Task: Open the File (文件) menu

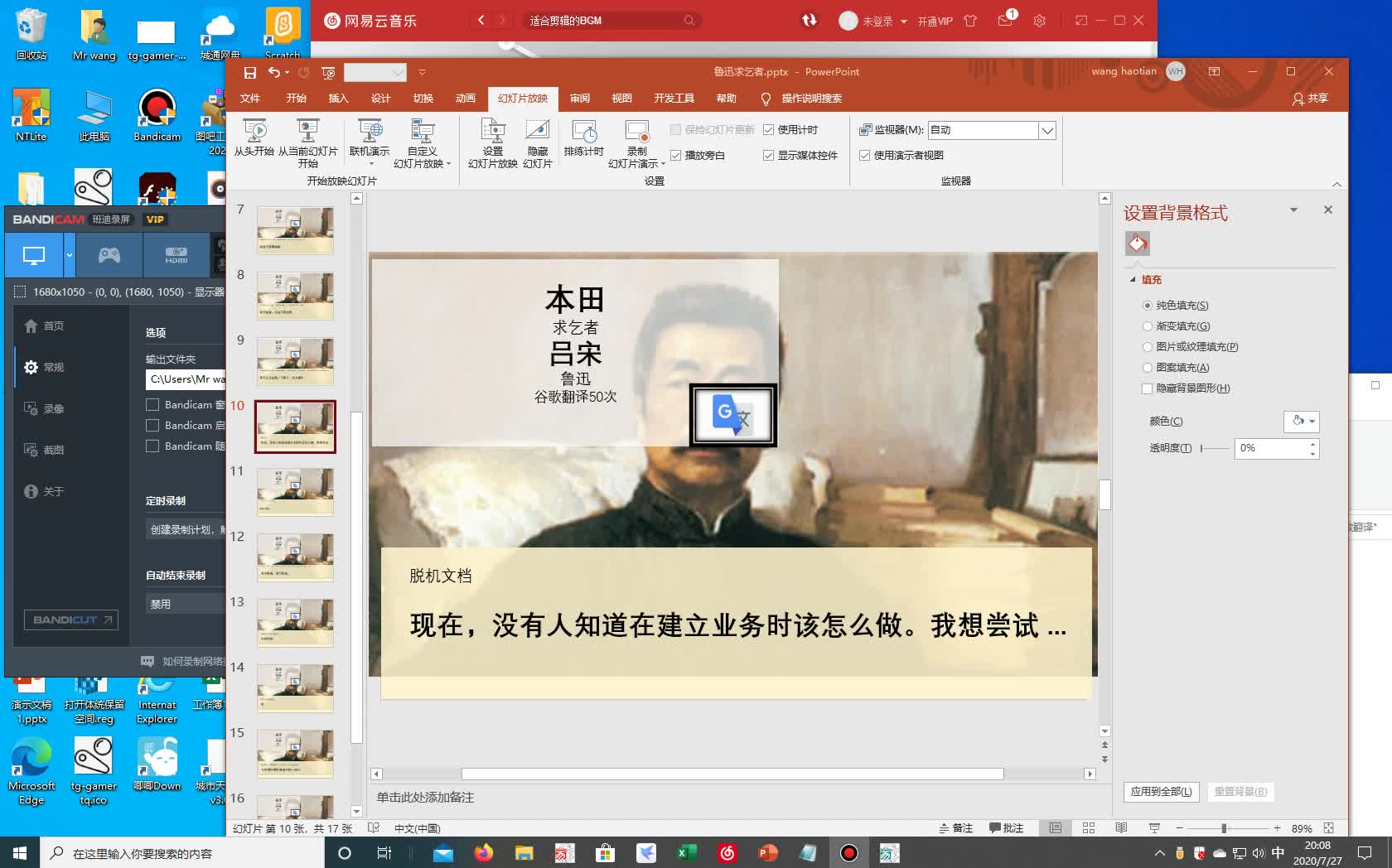Action: 250,99
